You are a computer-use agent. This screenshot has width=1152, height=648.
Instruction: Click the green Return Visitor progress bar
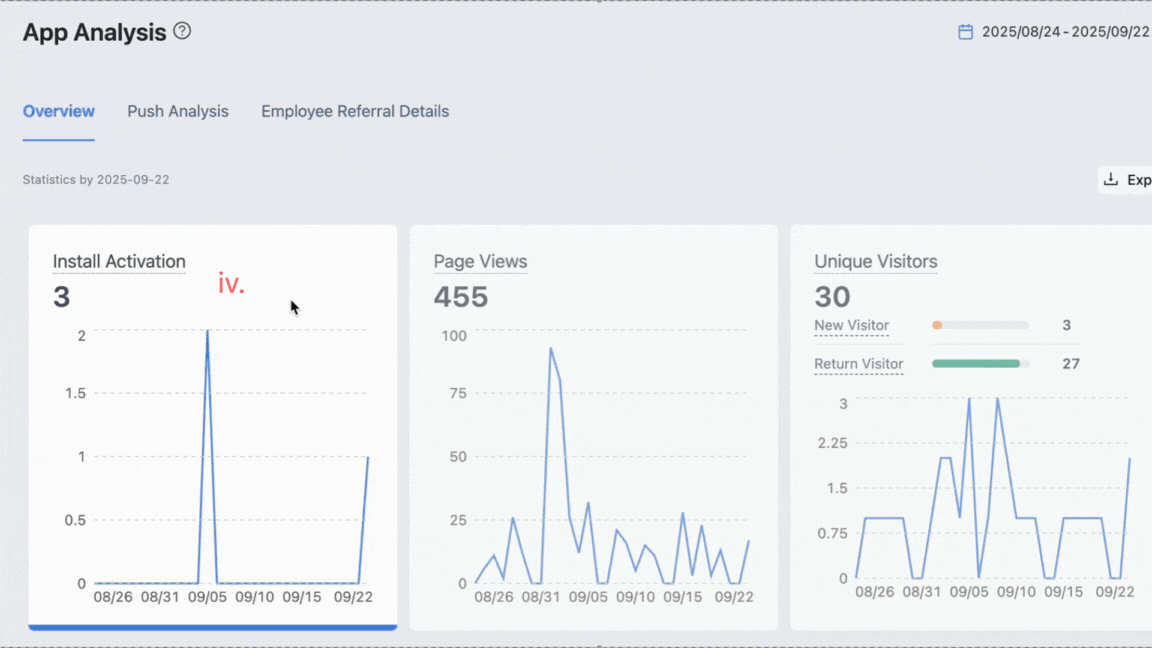981,364
